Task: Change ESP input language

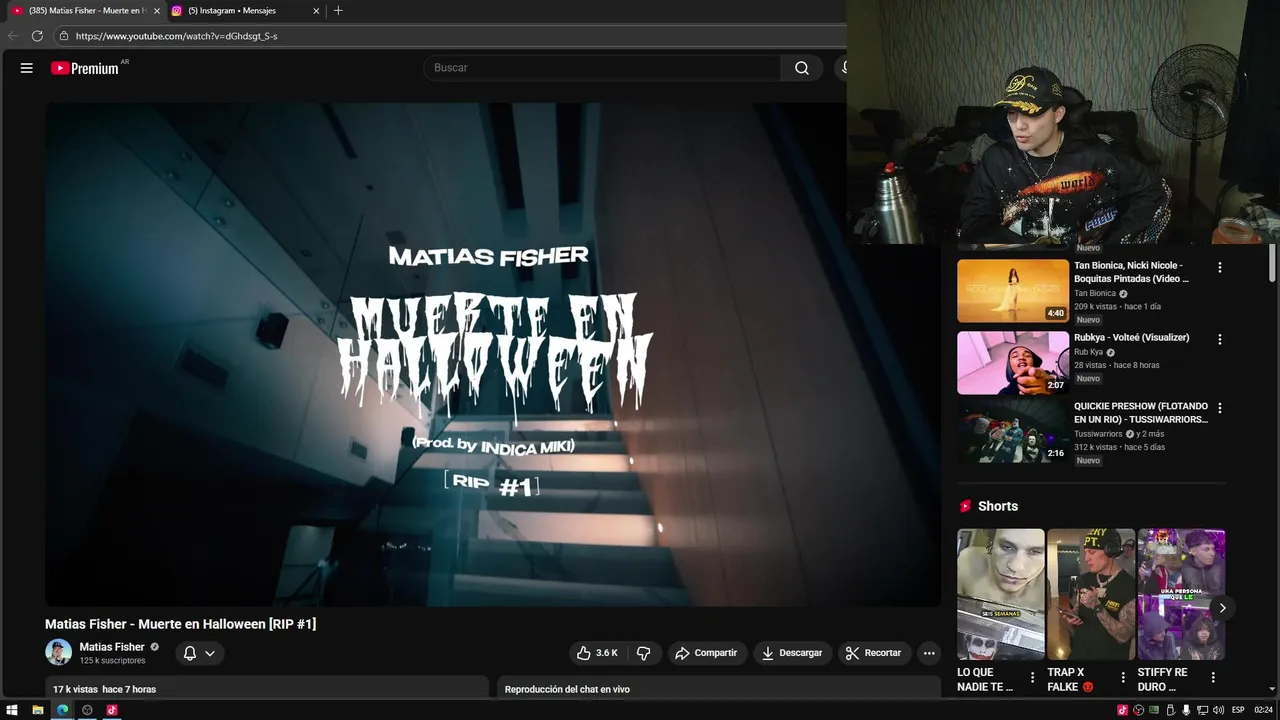Action: [1238, 710]
